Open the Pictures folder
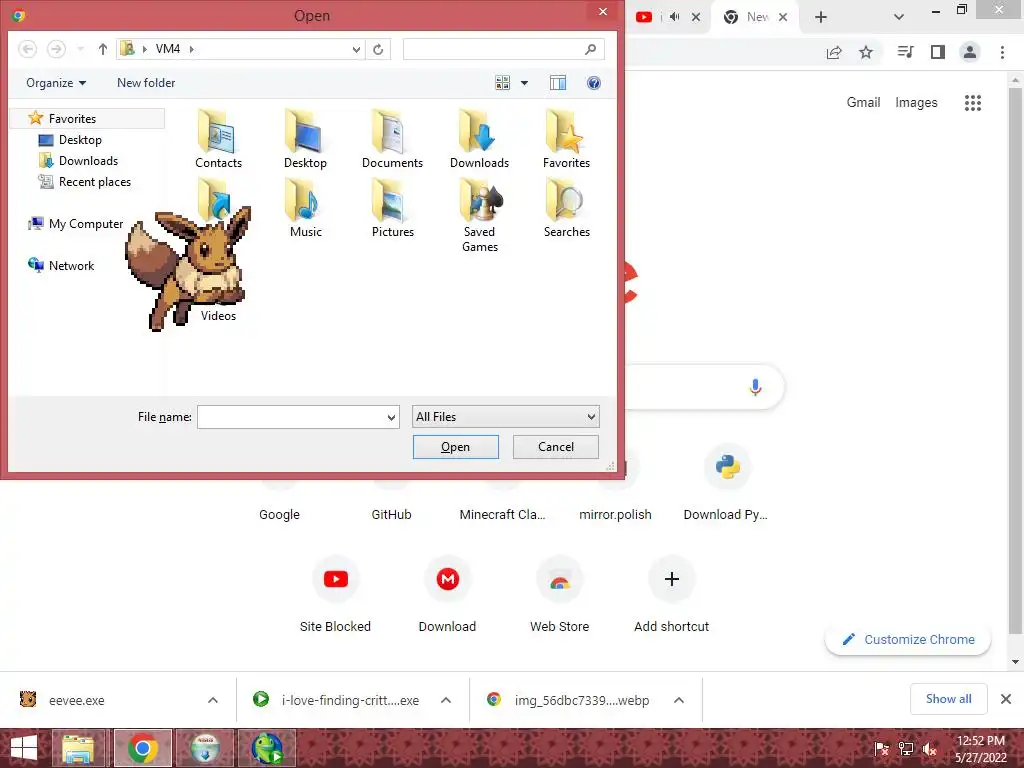 [392, 209]
